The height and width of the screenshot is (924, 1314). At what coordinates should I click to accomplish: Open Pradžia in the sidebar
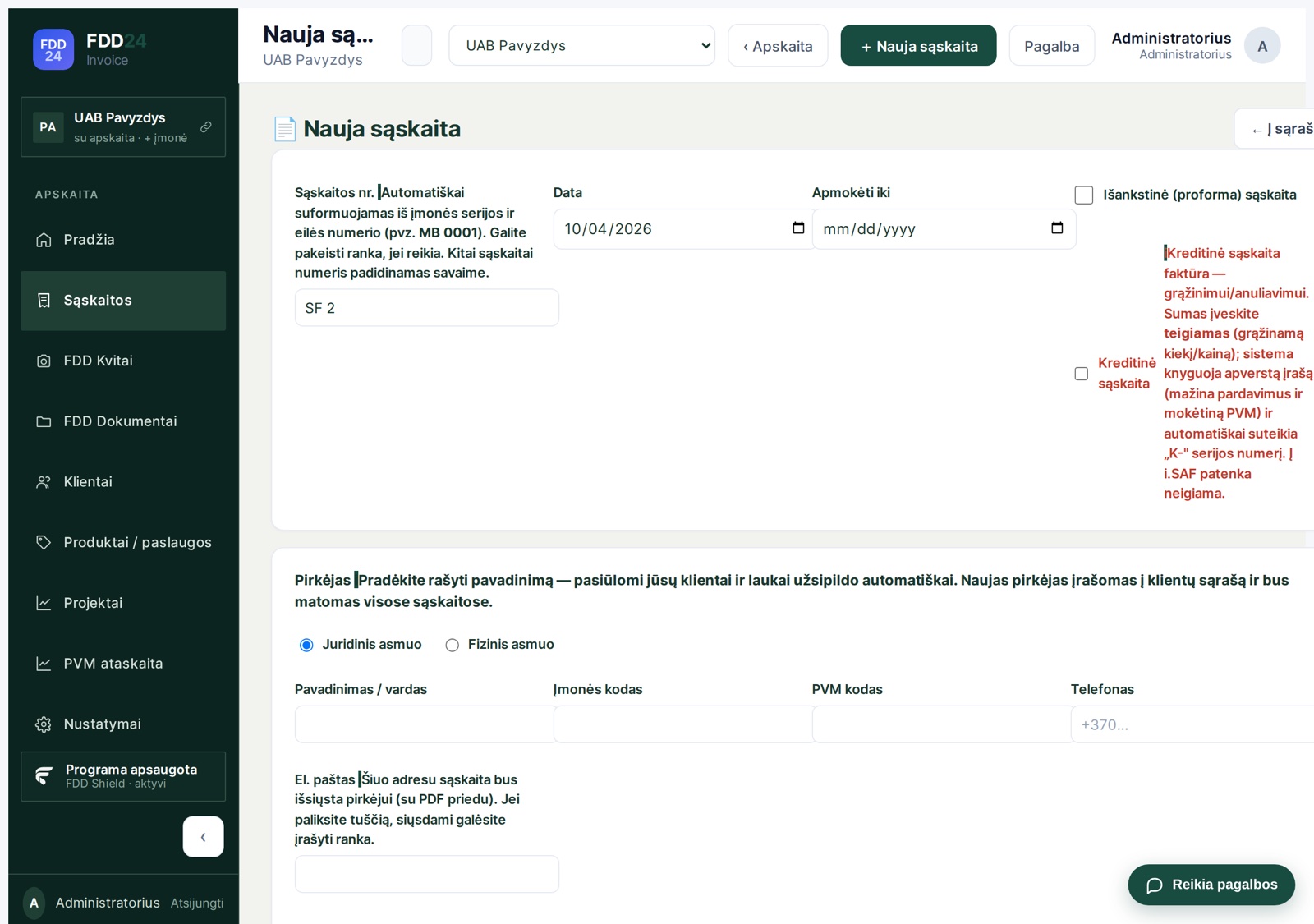click(x=123, y=240)
